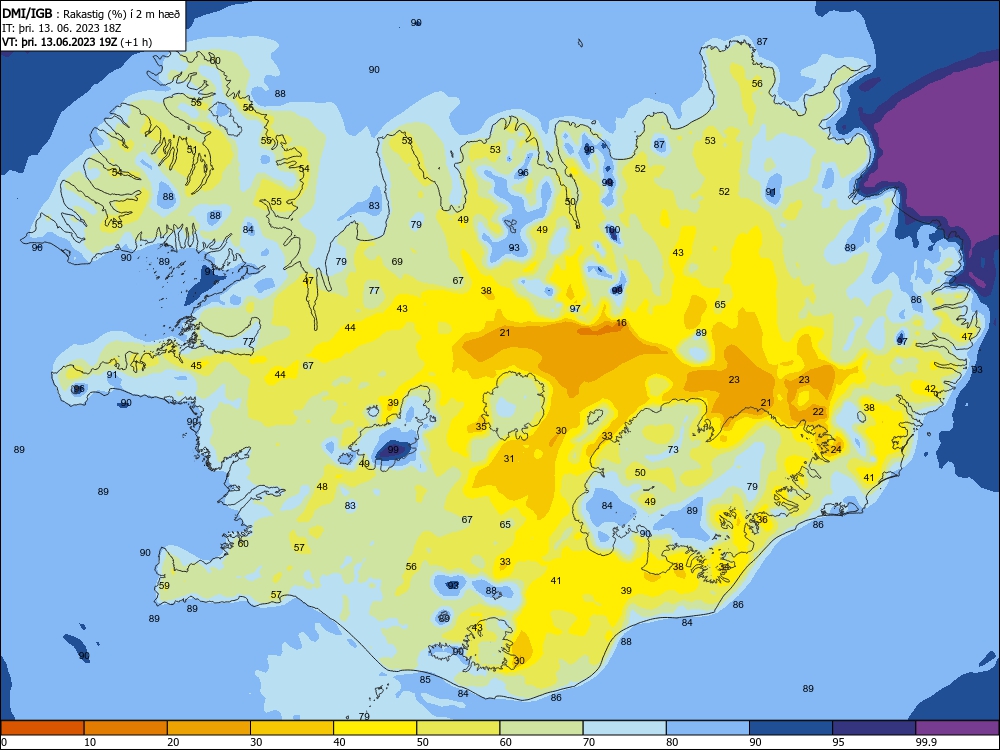
Task: Select the map value '35' beside the glacier
Action: tap(482, 427)
